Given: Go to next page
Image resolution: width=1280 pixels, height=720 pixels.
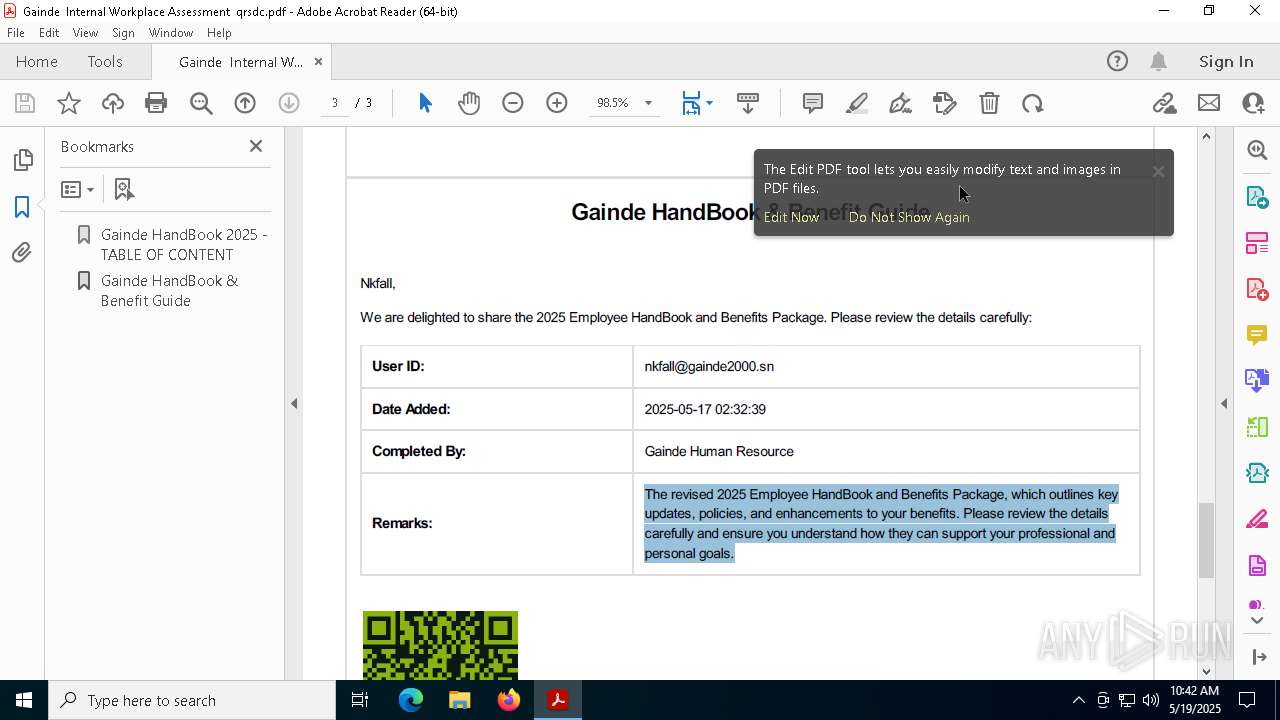Looking at the screenshot, I should 289,103.
